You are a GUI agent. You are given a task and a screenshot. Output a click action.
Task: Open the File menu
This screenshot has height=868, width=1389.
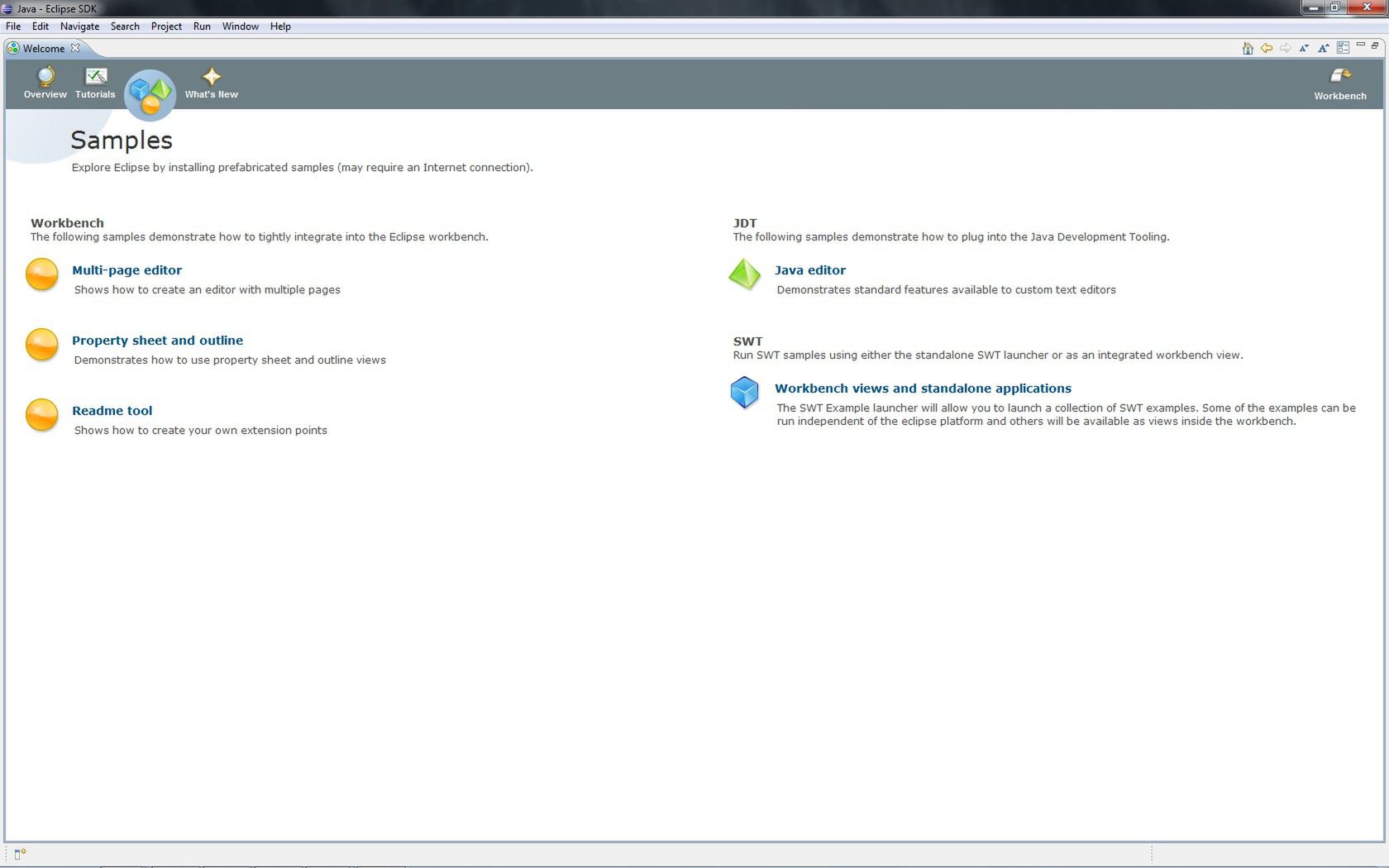point(13,26)
